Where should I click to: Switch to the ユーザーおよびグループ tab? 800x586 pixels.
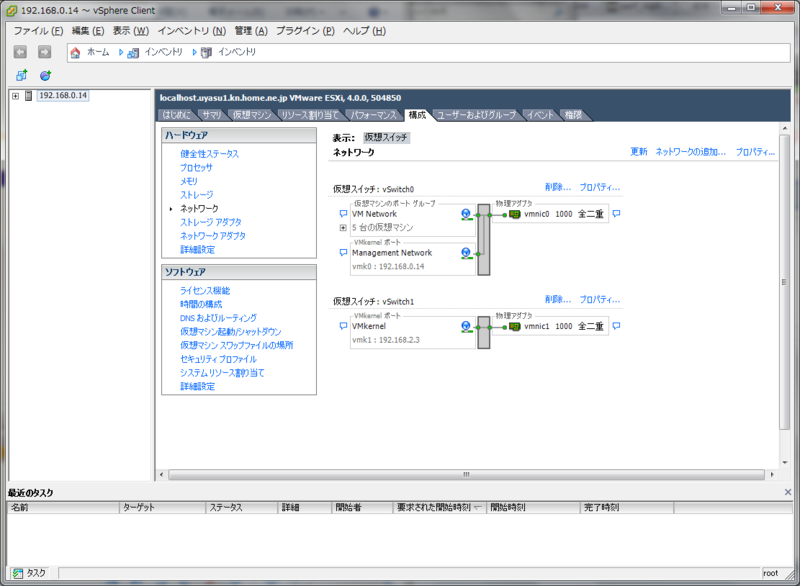tap(477, 115)
